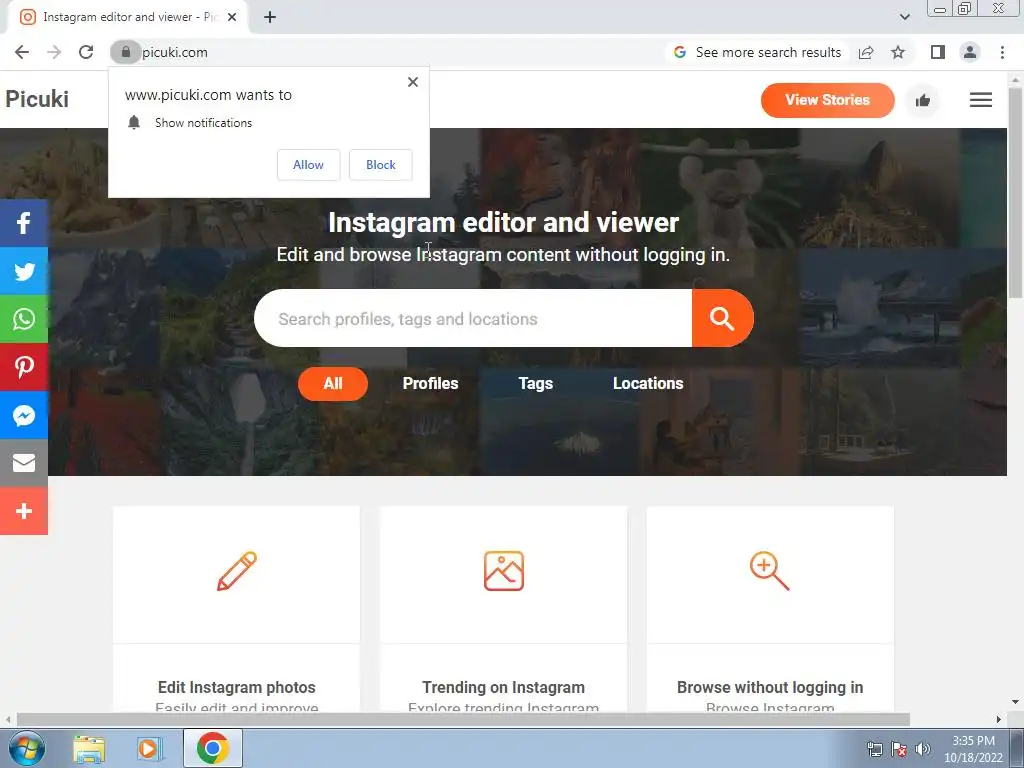
Task: Click the scroll-right arrow of horizontal scrollbar
Action: tap(999, 720)
